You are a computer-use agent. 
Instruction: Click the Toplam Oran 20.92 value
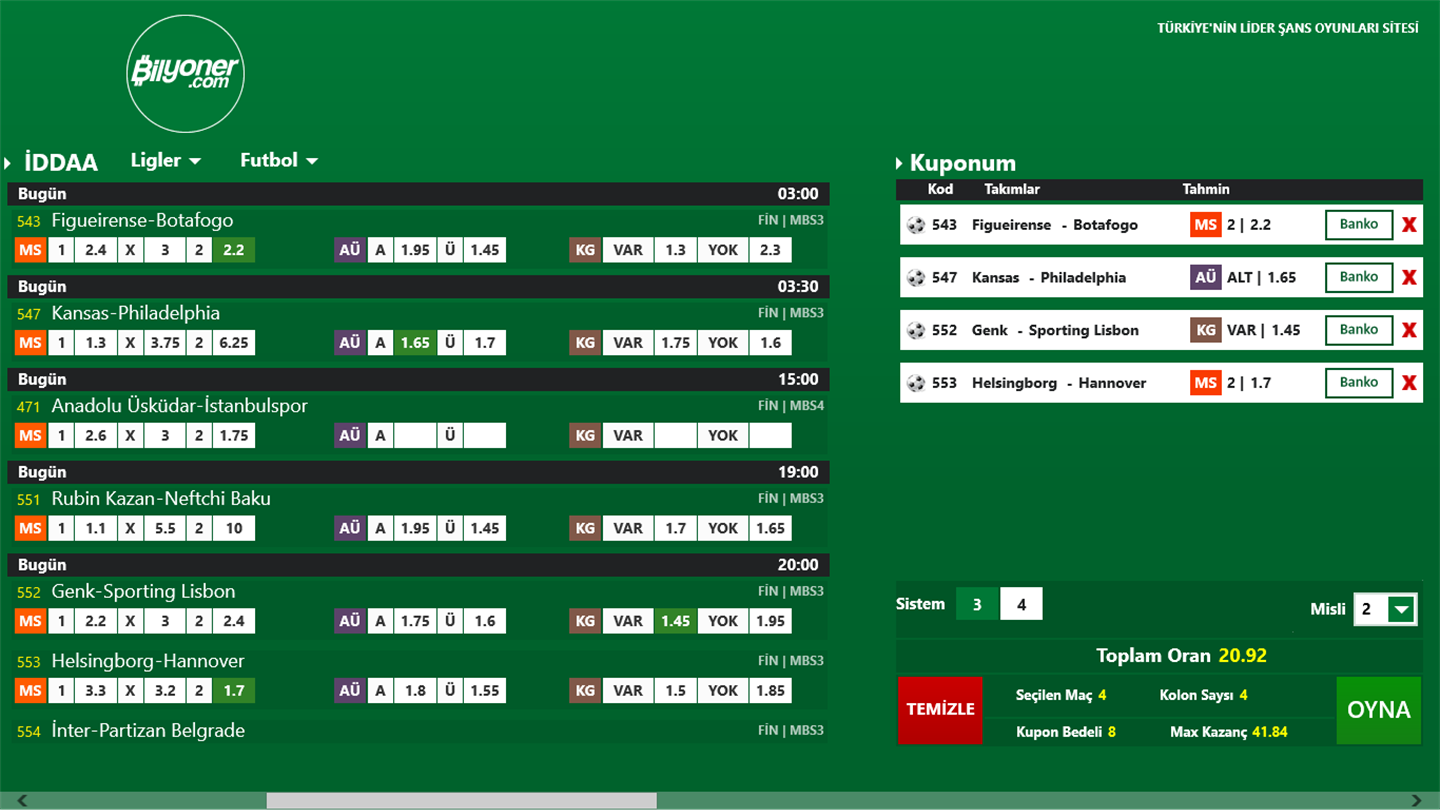pos(1243,656)
